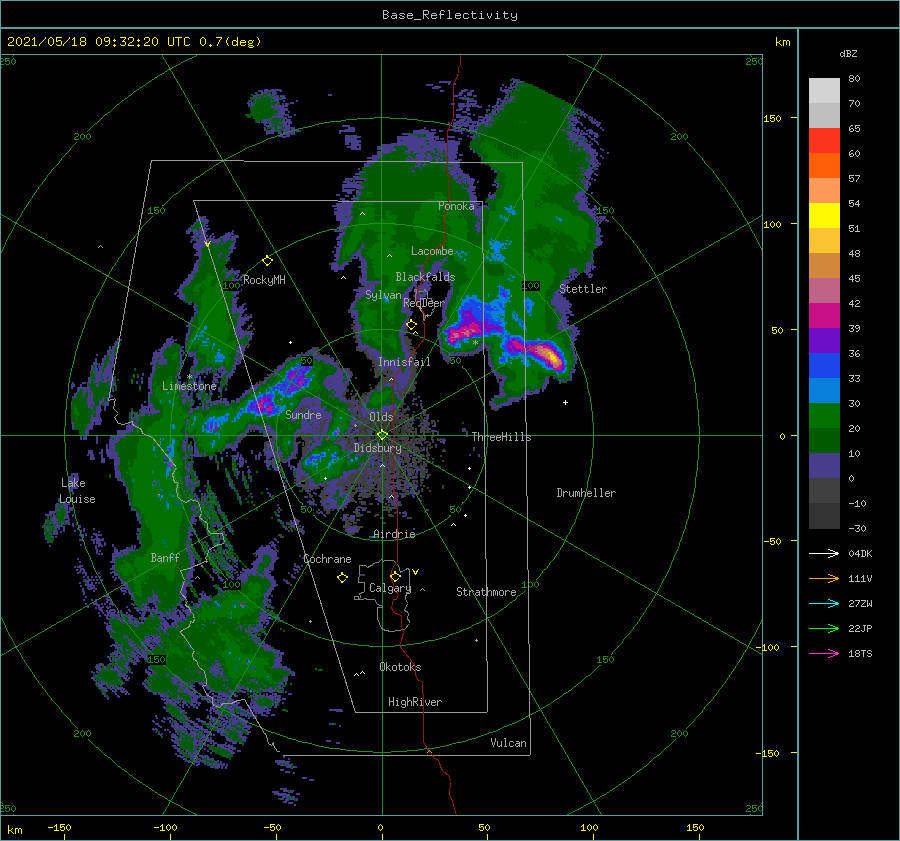
Task: Click the Ponoka city label
Action: coord(456,206)
